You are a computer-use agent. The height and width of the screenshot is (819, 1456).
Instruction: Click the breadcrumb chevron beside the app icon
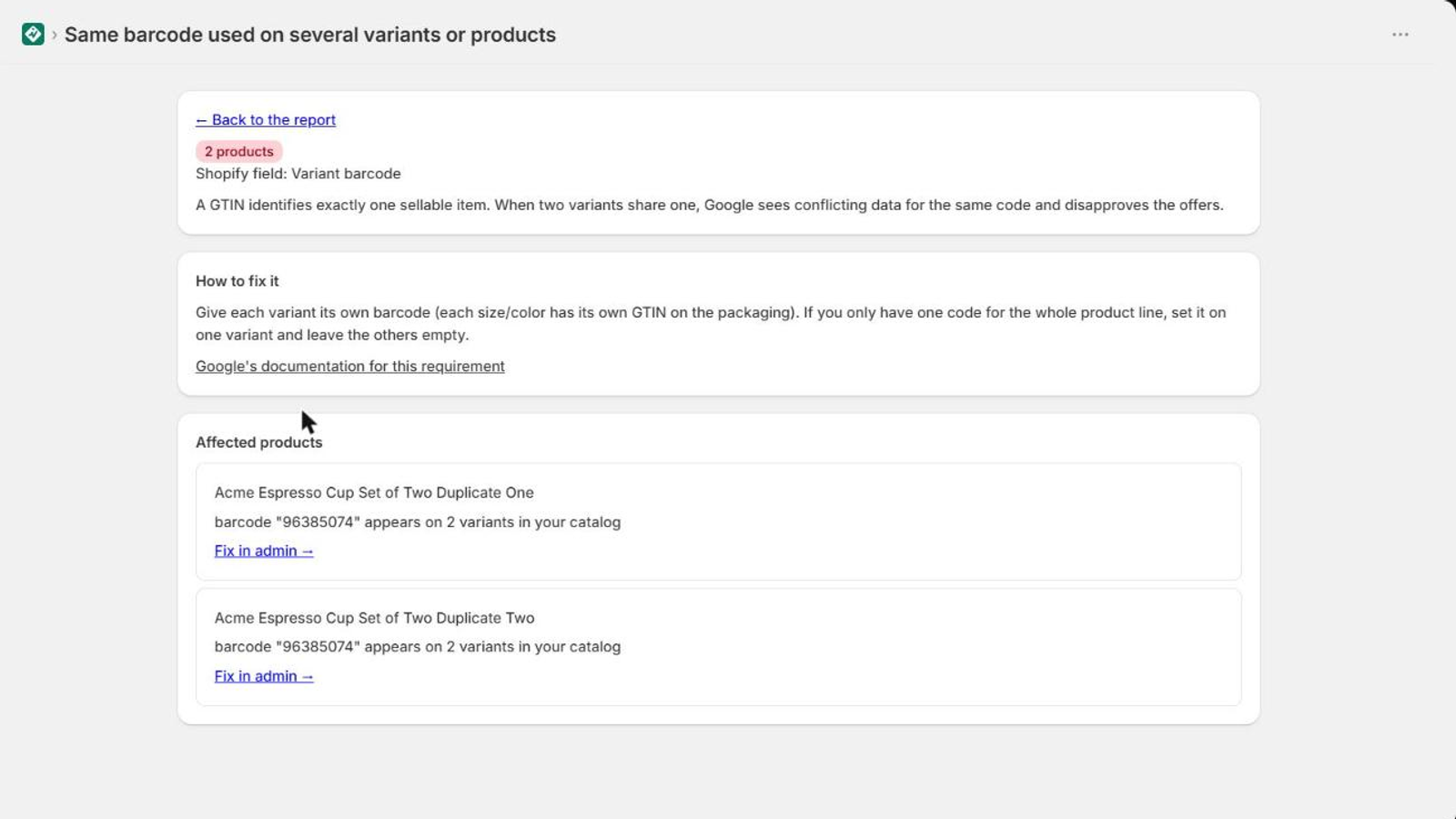click(55, 35)
